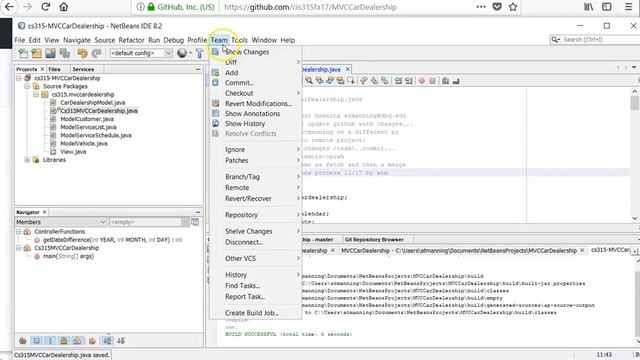The width and height of the screenshot is (640, 360).
Task: Open the Members dropdown in Navigator
Action: [61, 222]
